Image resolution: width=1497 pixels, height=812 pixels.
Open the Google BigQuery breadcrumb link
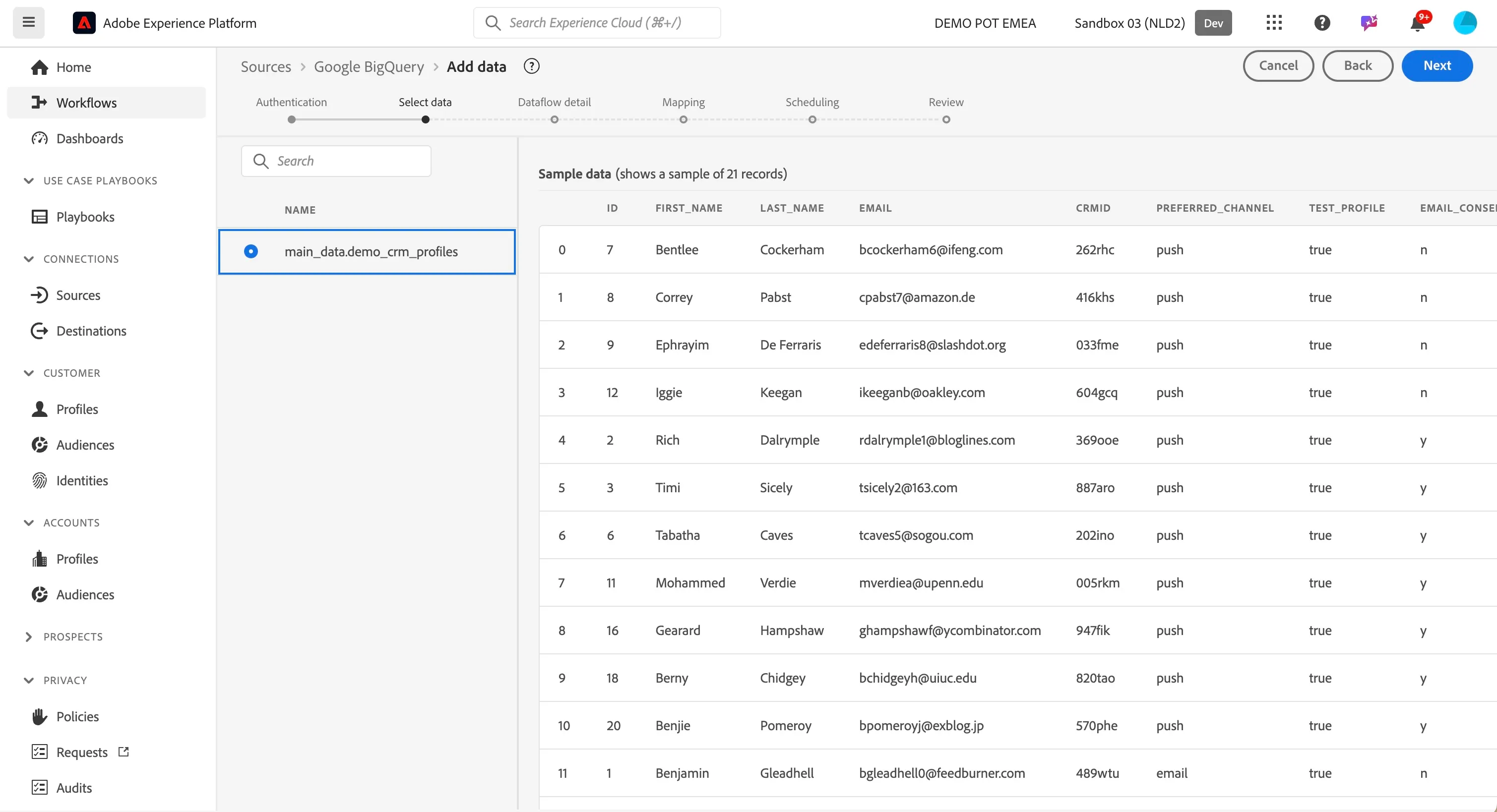coord(369,67)
